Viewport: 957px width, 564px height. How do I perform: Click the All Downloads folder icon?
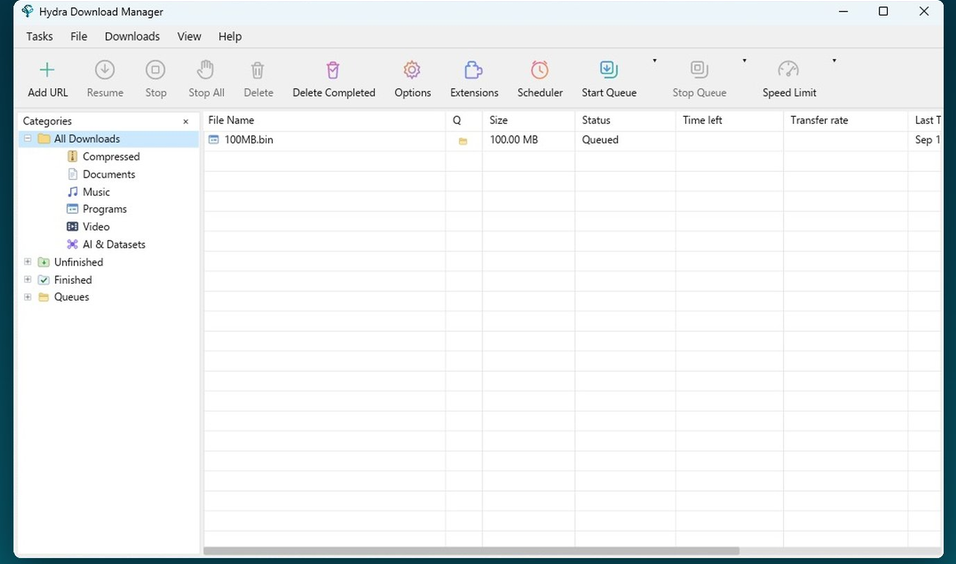click(43, 139)
